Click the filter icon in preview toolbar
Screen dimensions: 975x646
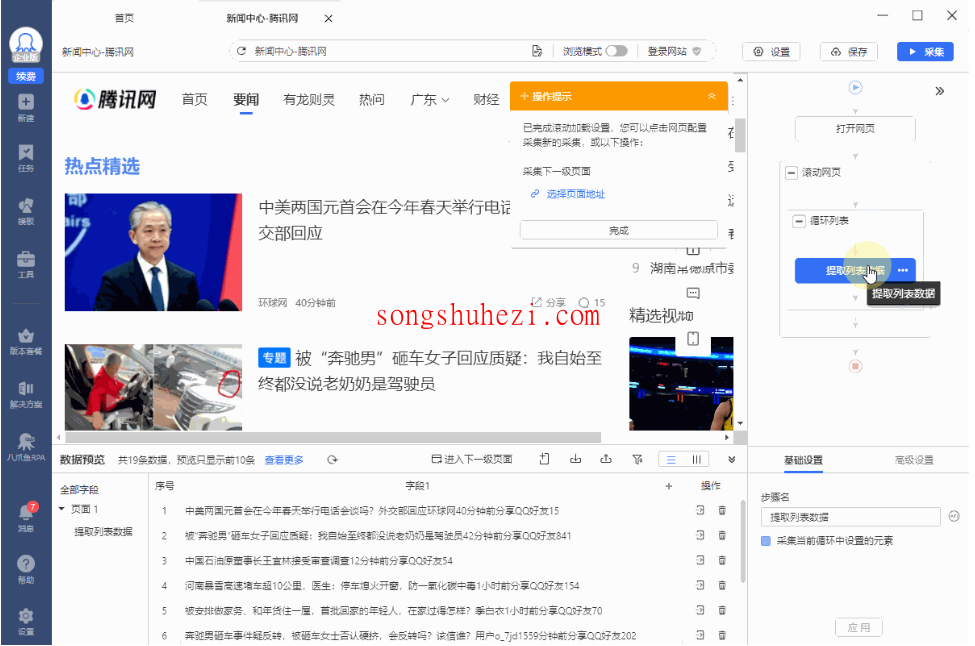click(637, 459)
